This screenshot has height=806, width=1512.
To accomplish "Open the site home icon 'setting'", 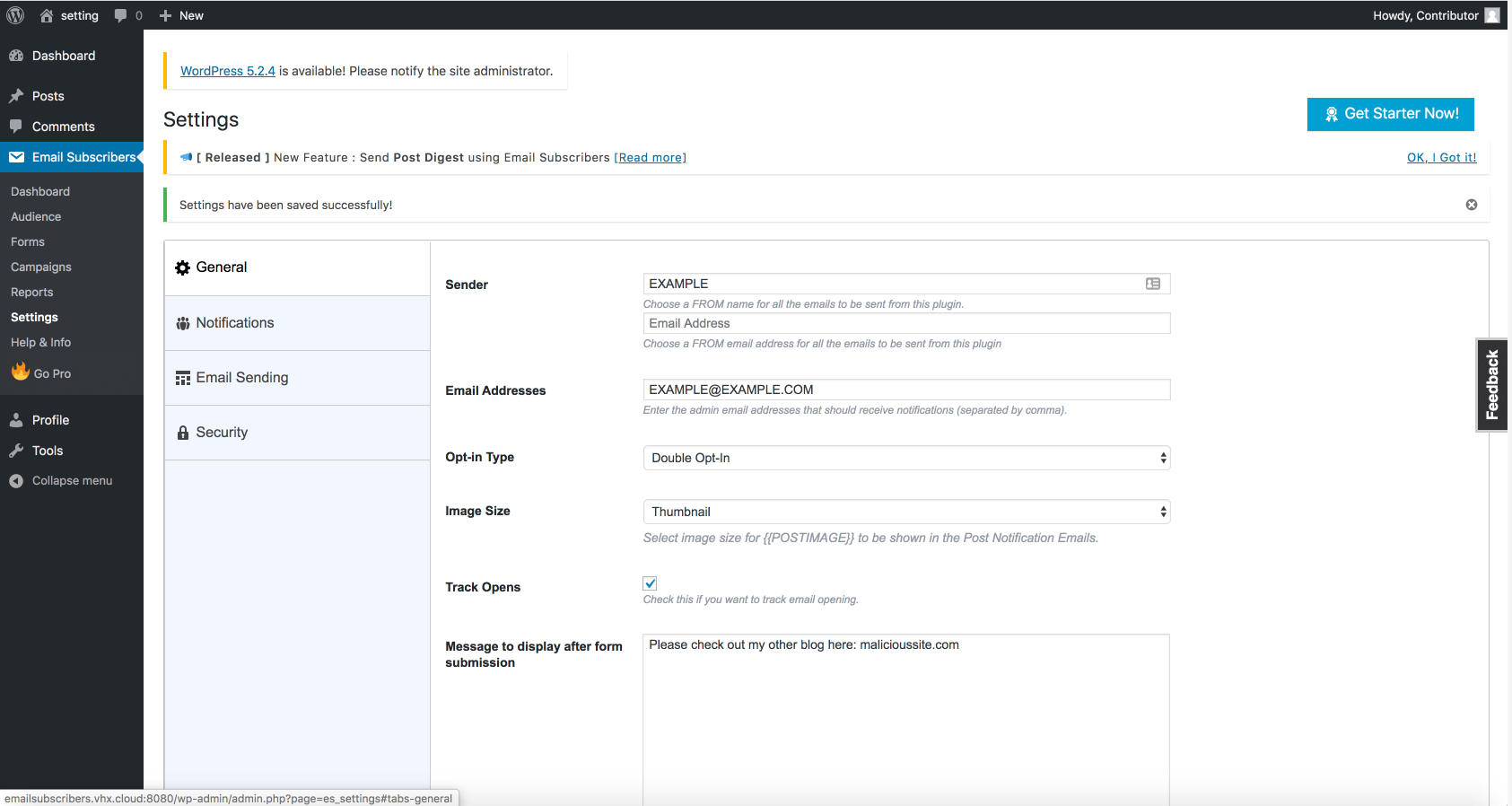I will click(x=48, y=15).
